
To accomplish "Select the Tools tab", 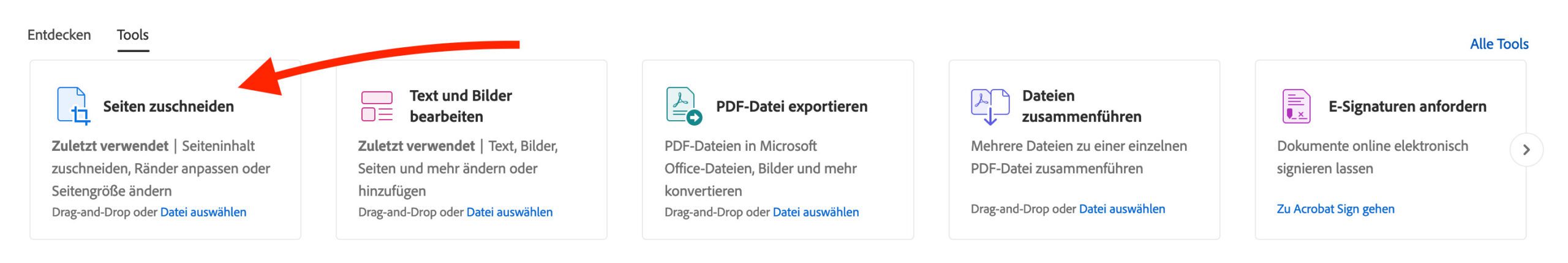I will pos(133,35).
